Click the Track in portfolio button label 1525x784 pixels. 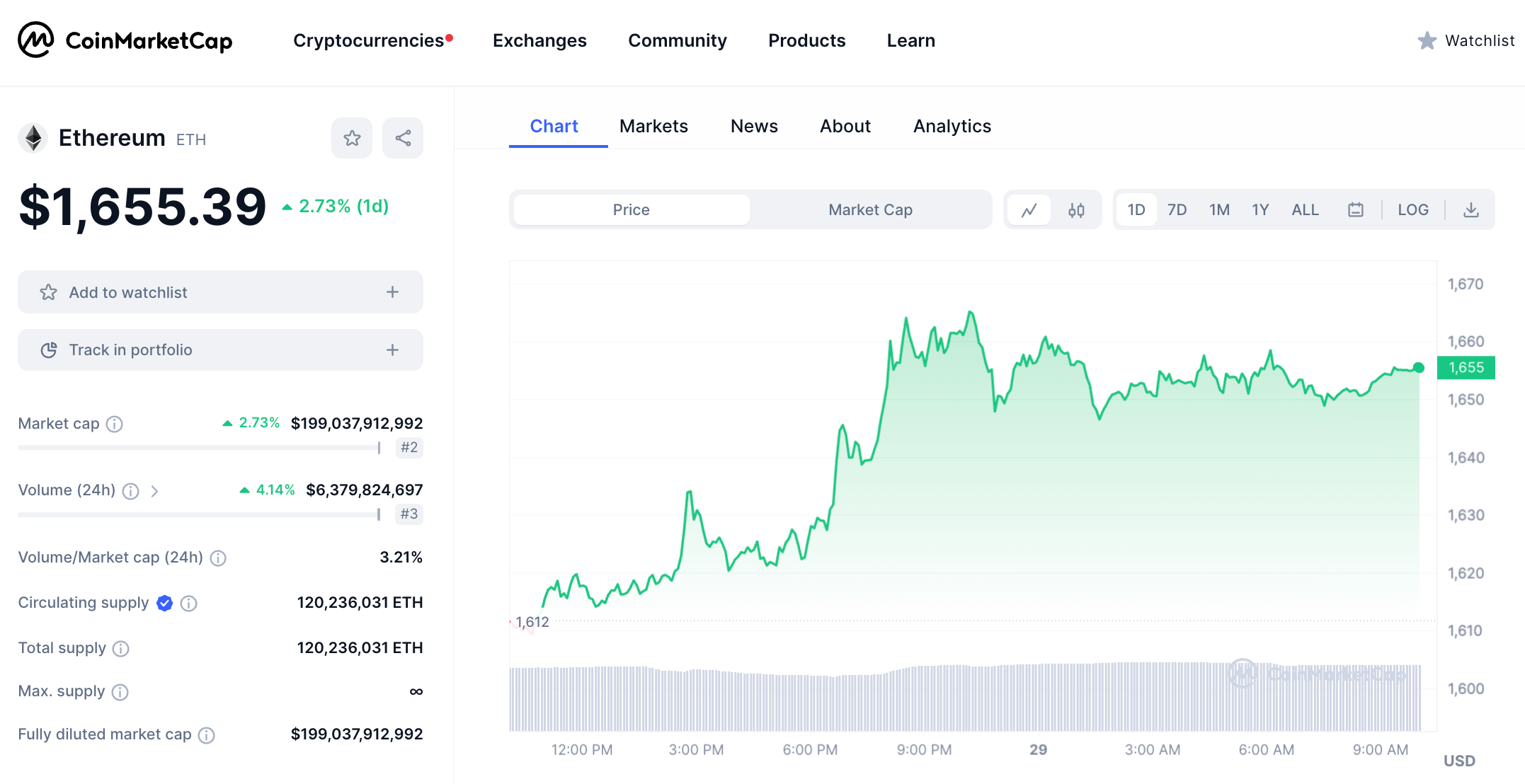click(x=130, y=350)
